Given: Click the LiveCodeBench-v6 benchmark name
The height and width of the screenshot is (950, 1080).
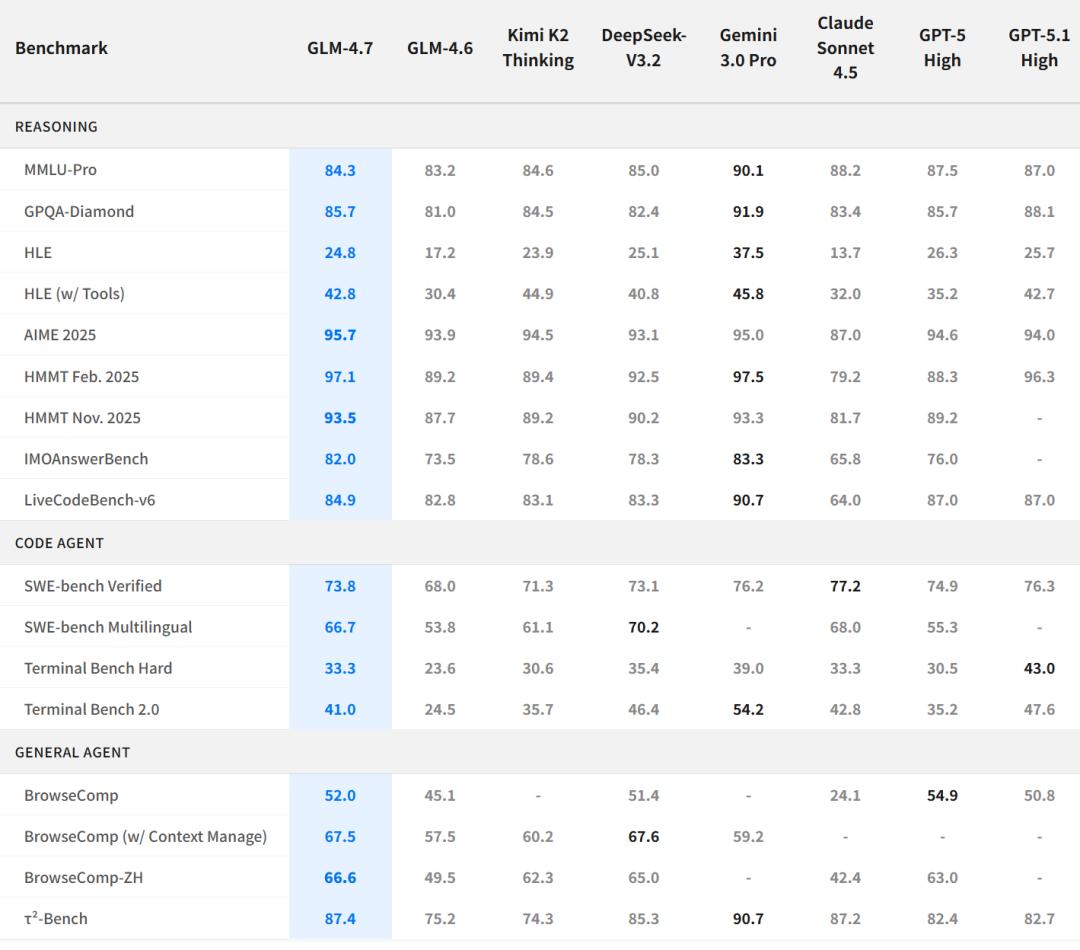Looking at the screenshot, I should (89, 500).
